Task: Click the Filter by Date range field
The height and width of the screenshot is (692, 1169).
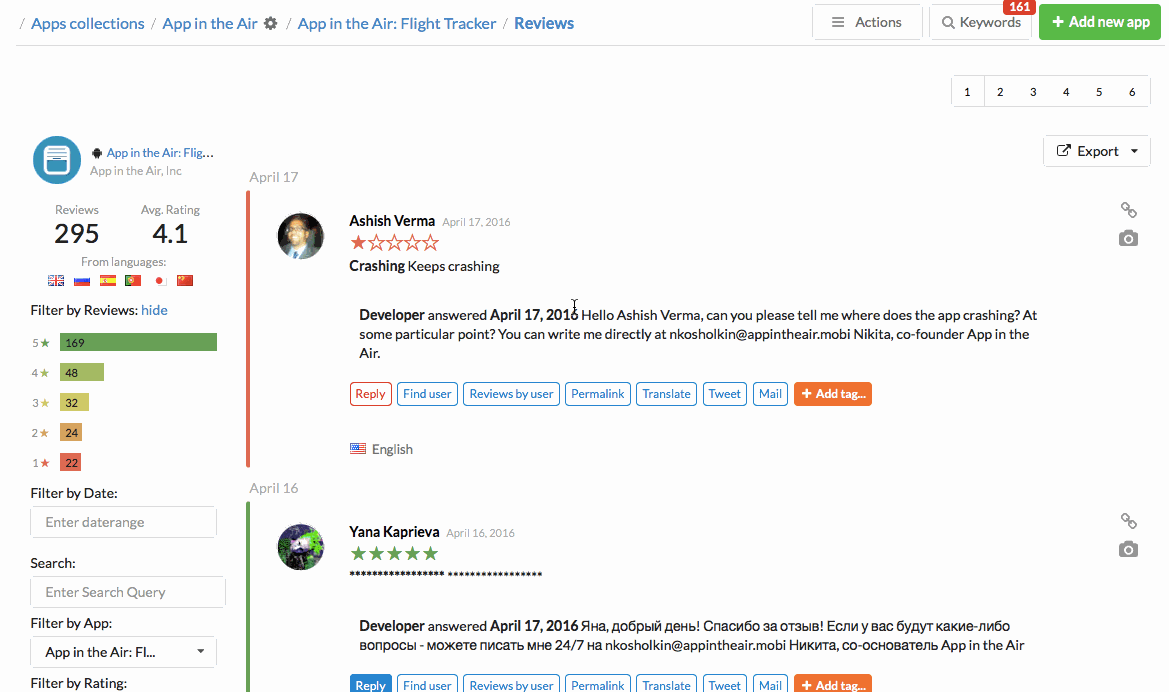Action: click(123, 522)
